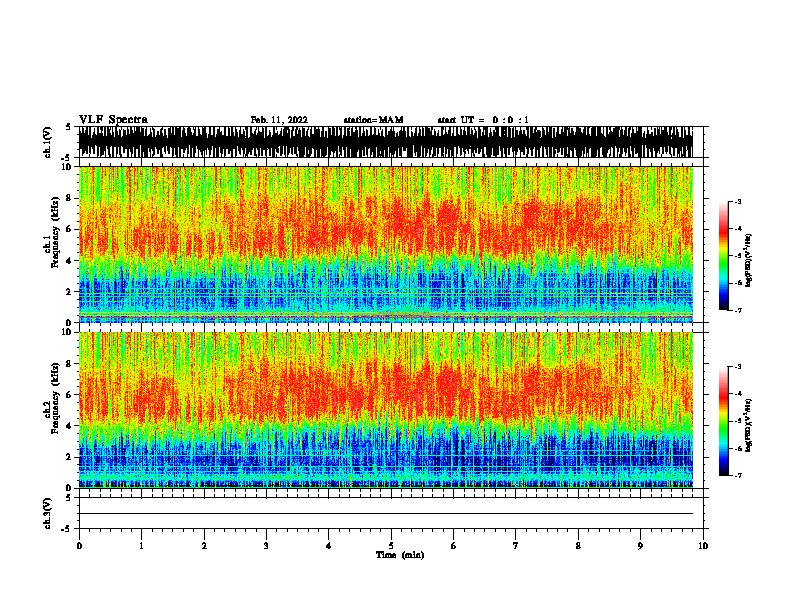The image size is (792, 612).
Task: Click the "8" kHz tick on the ch.1 spectrogram
Action: point(70,198)
